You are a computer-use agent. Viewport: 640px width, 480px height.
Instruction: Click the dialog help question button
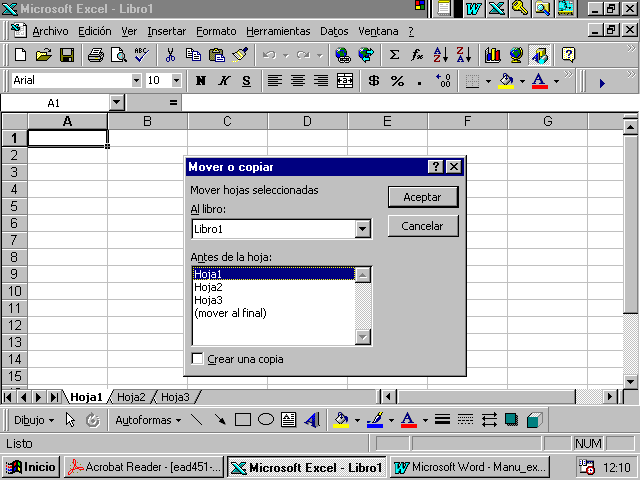[436, 167]
